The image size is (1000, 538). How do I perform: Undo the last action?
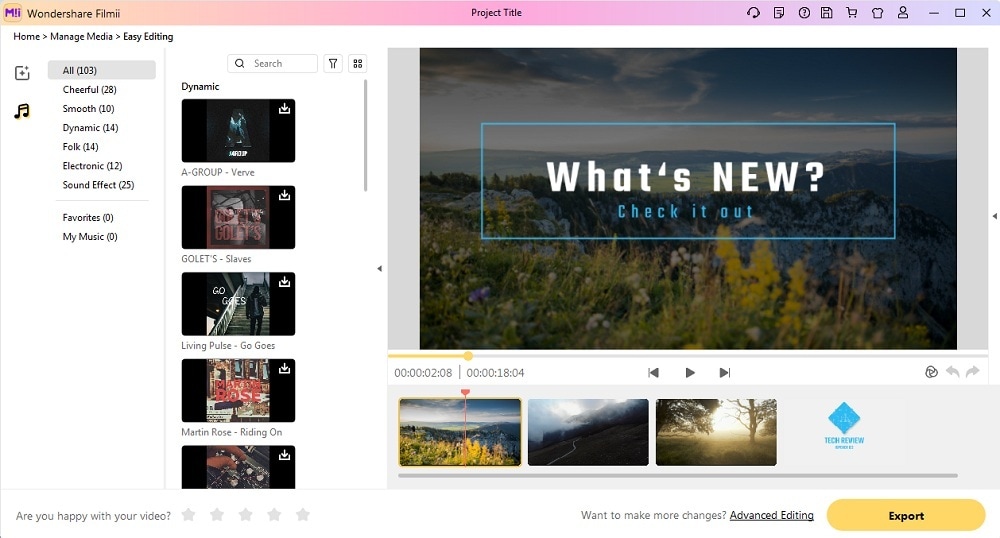952,372
